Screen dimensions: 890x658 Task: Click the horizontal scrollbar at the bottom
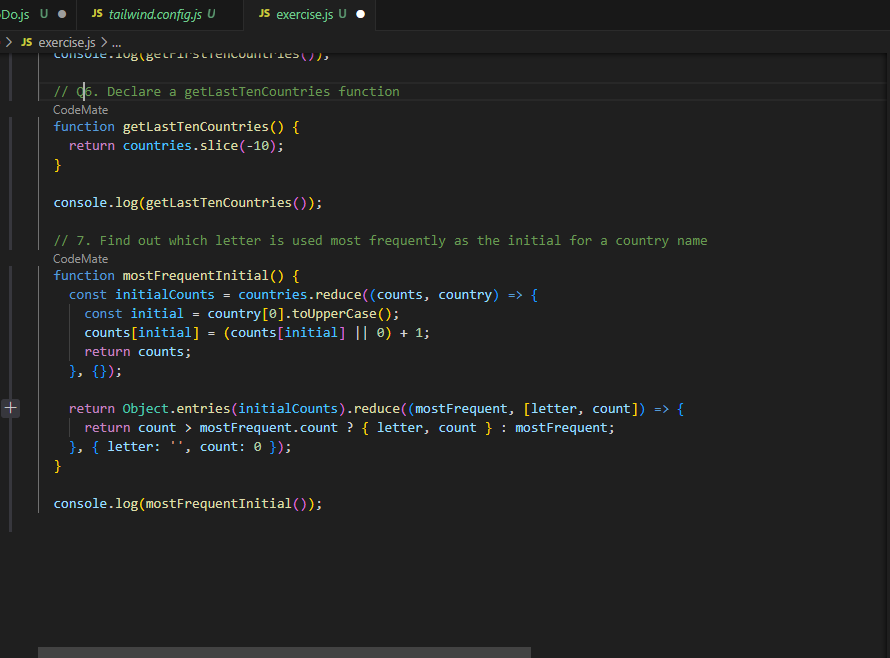(x=284, y=652)
